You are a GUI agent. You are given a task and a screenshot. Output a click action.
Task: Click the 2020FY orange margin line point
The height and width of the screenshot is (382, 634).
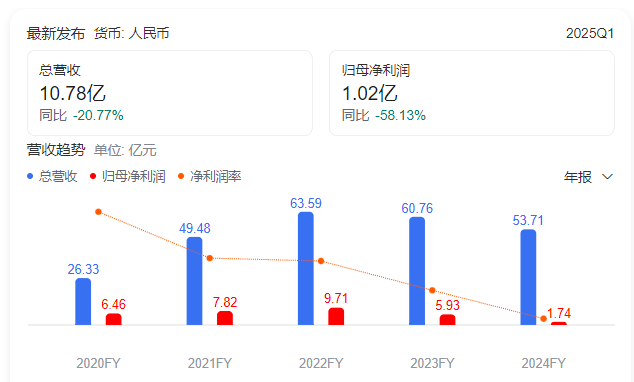98,212
